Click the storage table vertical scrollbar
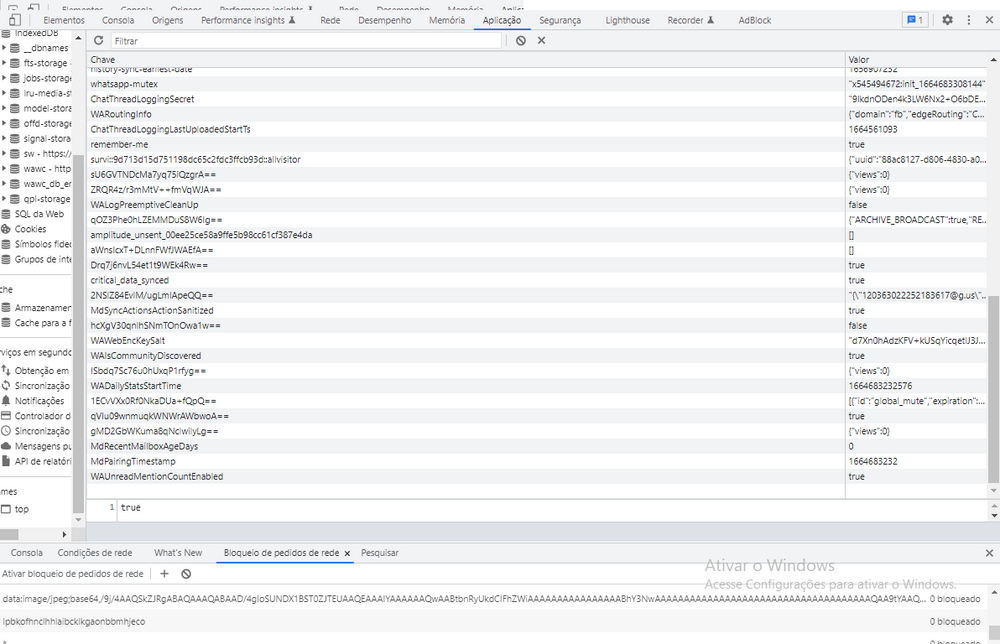The width and height of the screenshot is (1000, 644). click(x=994, y=389)
